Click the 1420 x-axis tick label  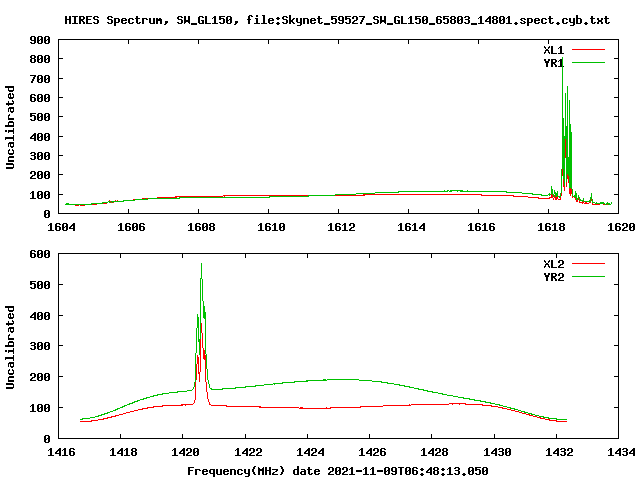click(185, 452)
